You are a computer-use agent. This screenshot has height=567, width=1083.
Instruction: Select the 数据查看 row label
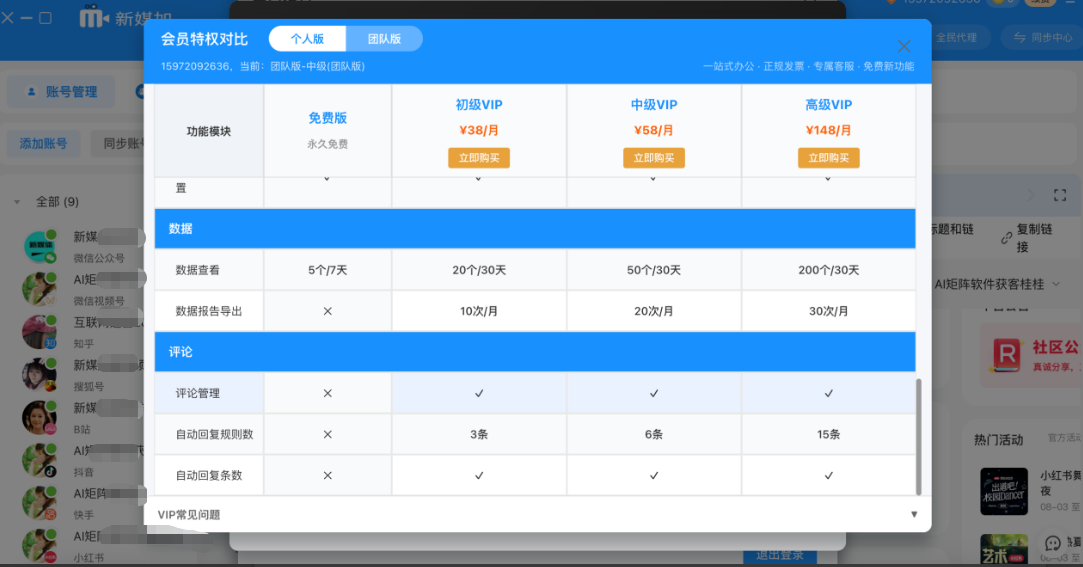pos(198,270)
